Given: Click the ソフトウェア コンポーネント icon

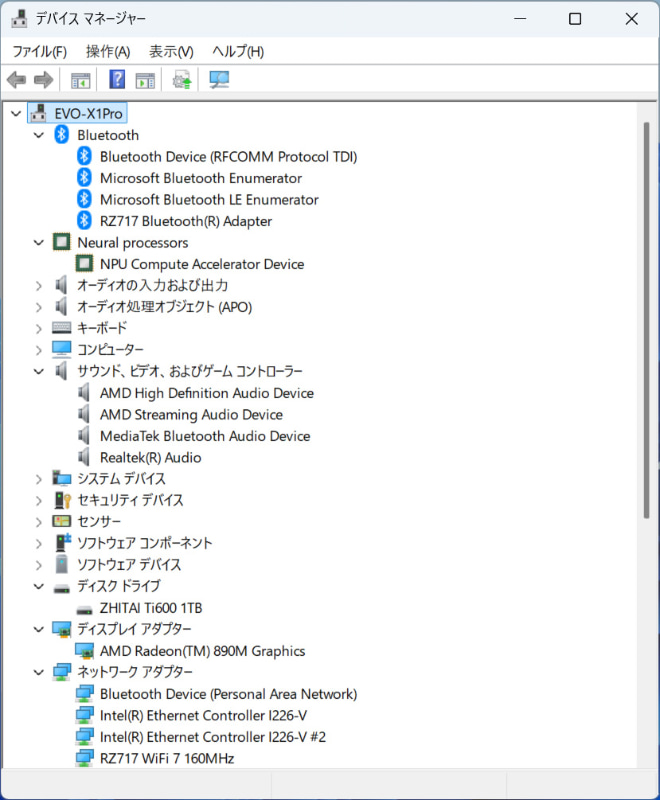Looking at the screenshot, I should point(63,543).
